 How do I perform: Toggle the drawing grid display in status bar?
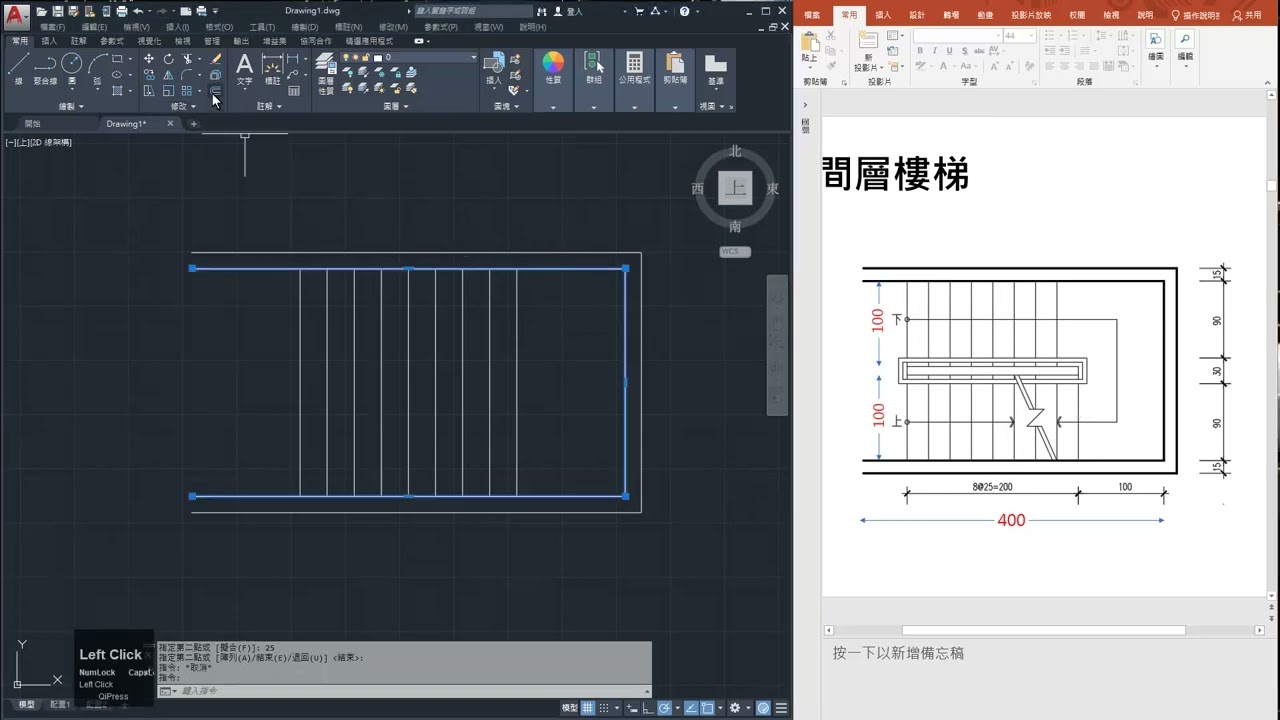tap(589, 708)
